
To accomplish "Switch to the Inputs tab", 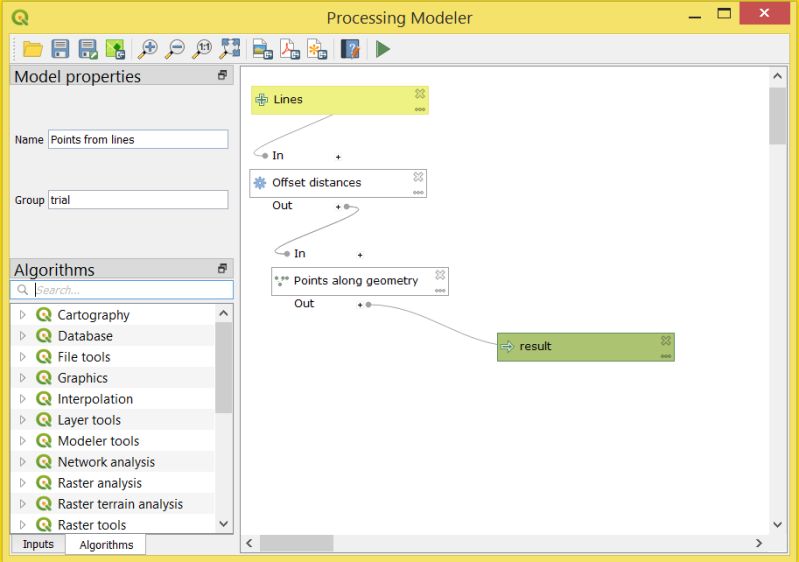I will click(38, 544).
